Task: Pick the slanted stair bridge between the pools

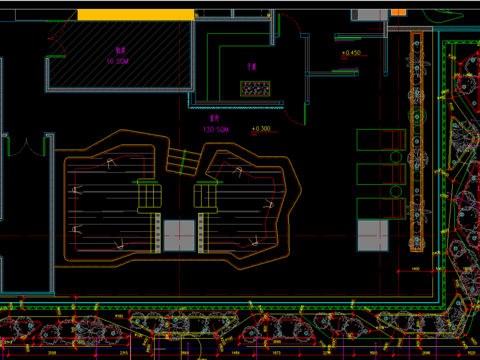Action: click(x=184, y=162)
